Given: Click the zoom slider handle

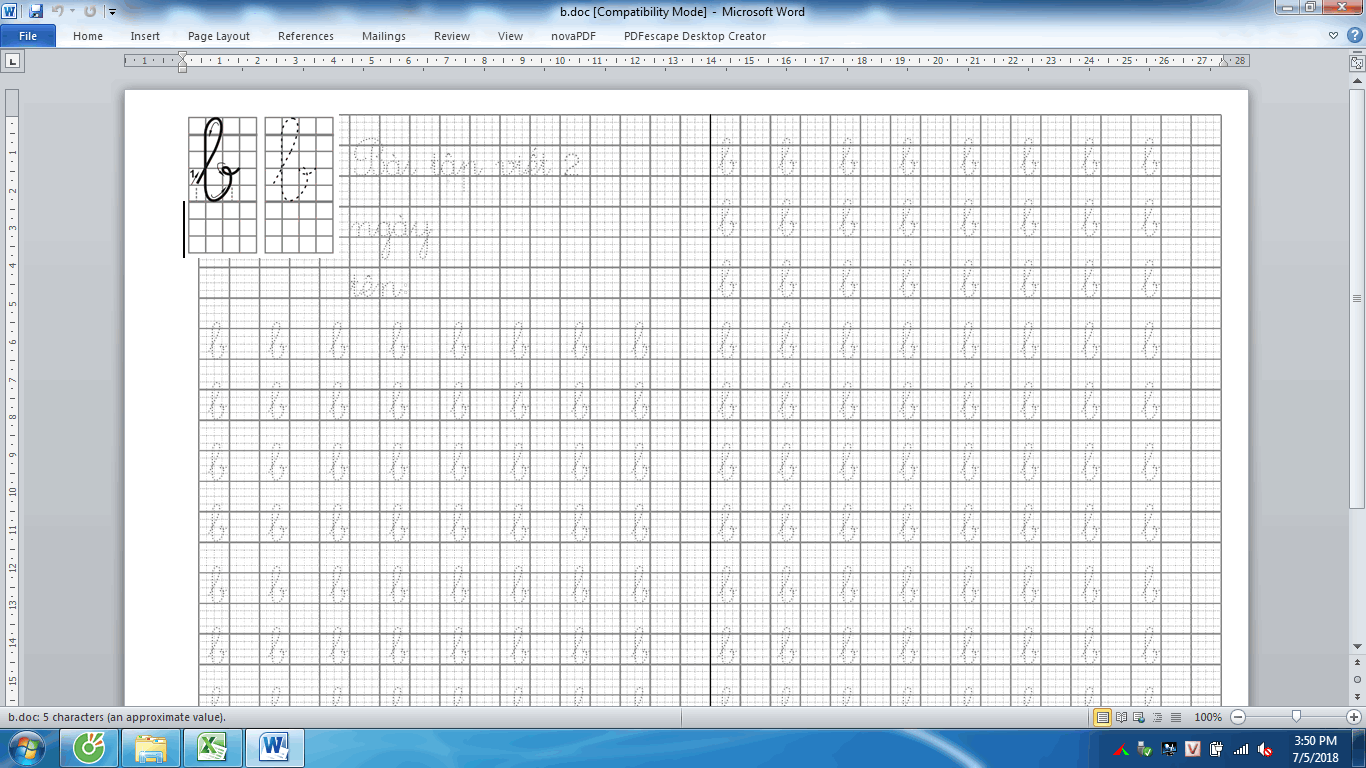Looking at the screenshot, I should click(1296, 717).
